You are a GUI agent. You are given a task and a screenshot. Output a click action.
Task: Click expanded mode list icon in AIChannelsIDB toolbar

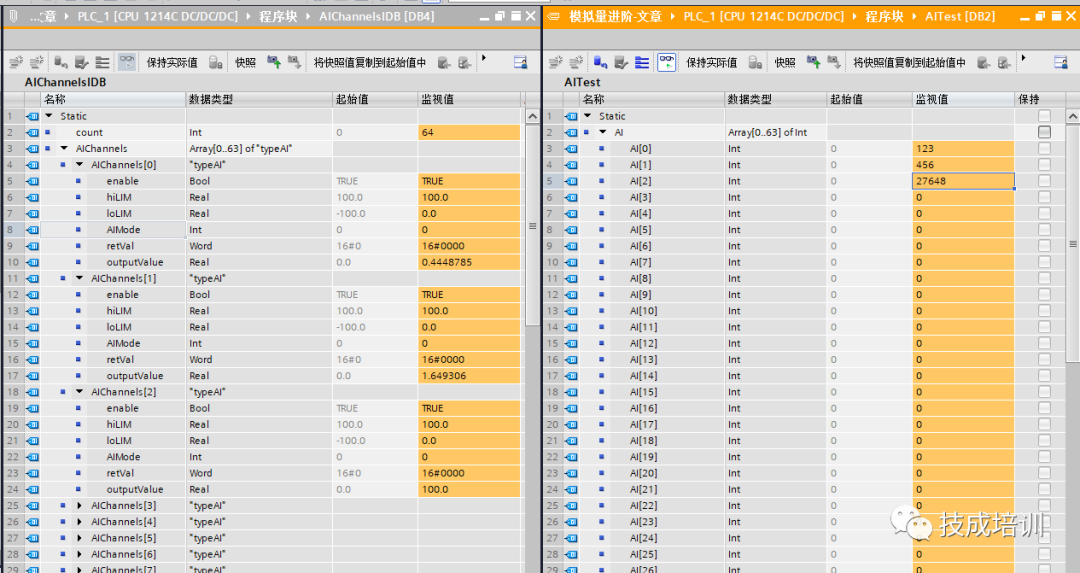click(x=102, y=63)
